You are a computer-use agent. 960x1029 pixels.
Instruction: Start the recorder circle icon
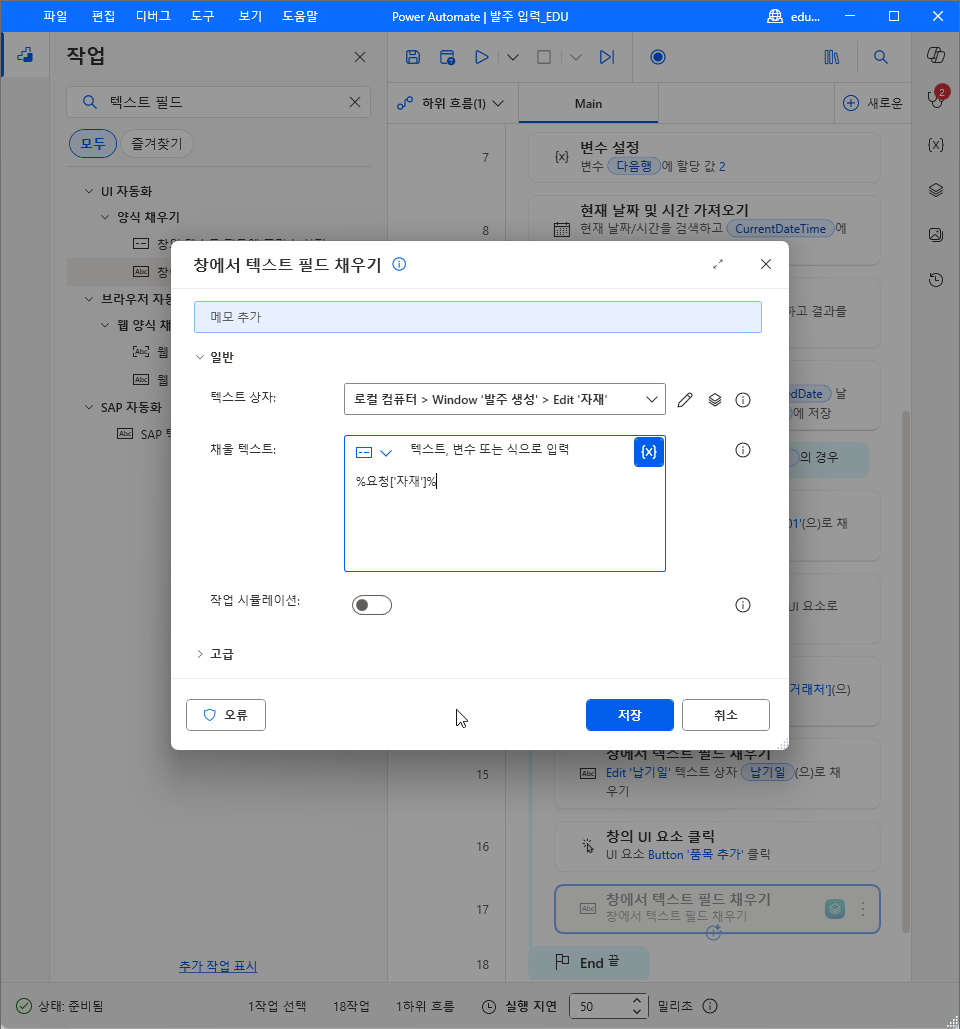[658, 57]
